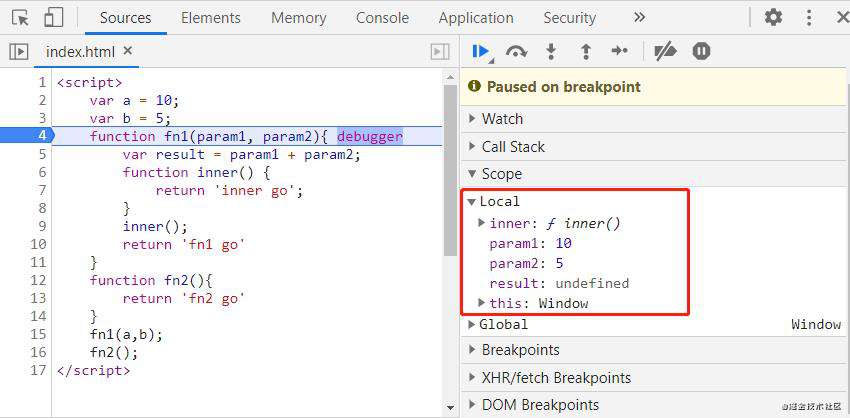
Task: Expand the DOM Breakpoints section
Action: point(655,404)
